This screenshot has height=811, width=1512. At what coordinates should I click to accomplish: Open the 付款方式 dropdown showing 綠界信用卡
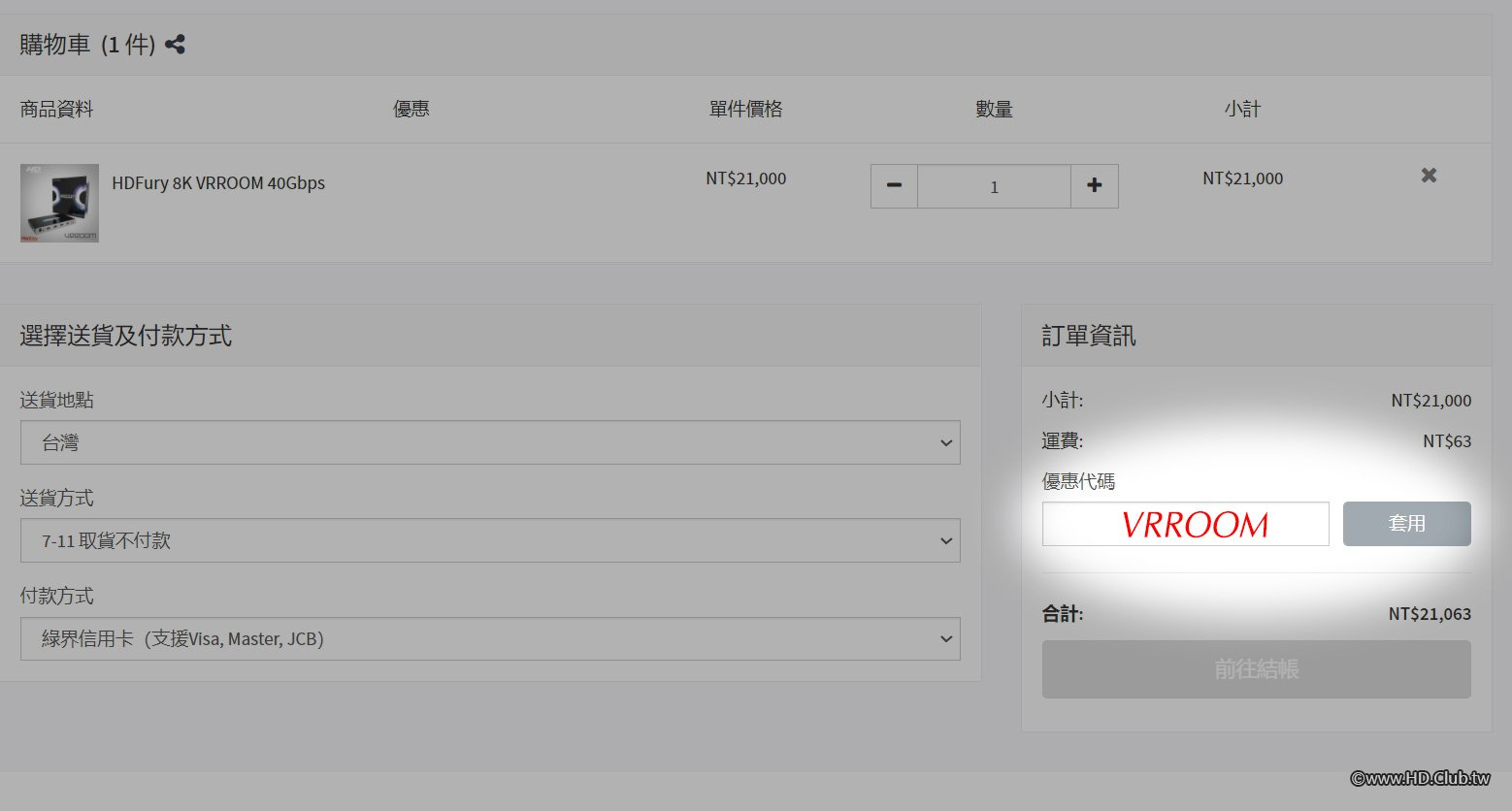click(x=490, y=638)
